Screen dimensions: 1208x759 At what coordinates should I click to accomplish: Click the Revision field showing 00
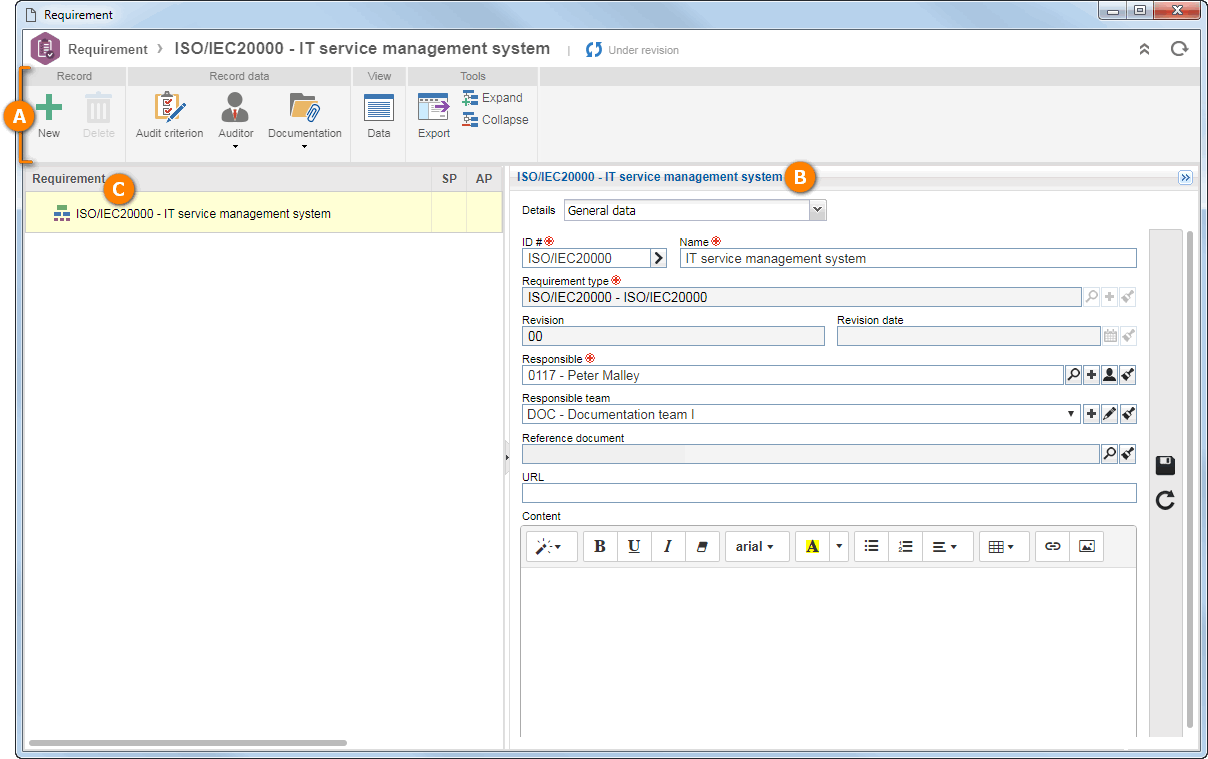[673, 336]
